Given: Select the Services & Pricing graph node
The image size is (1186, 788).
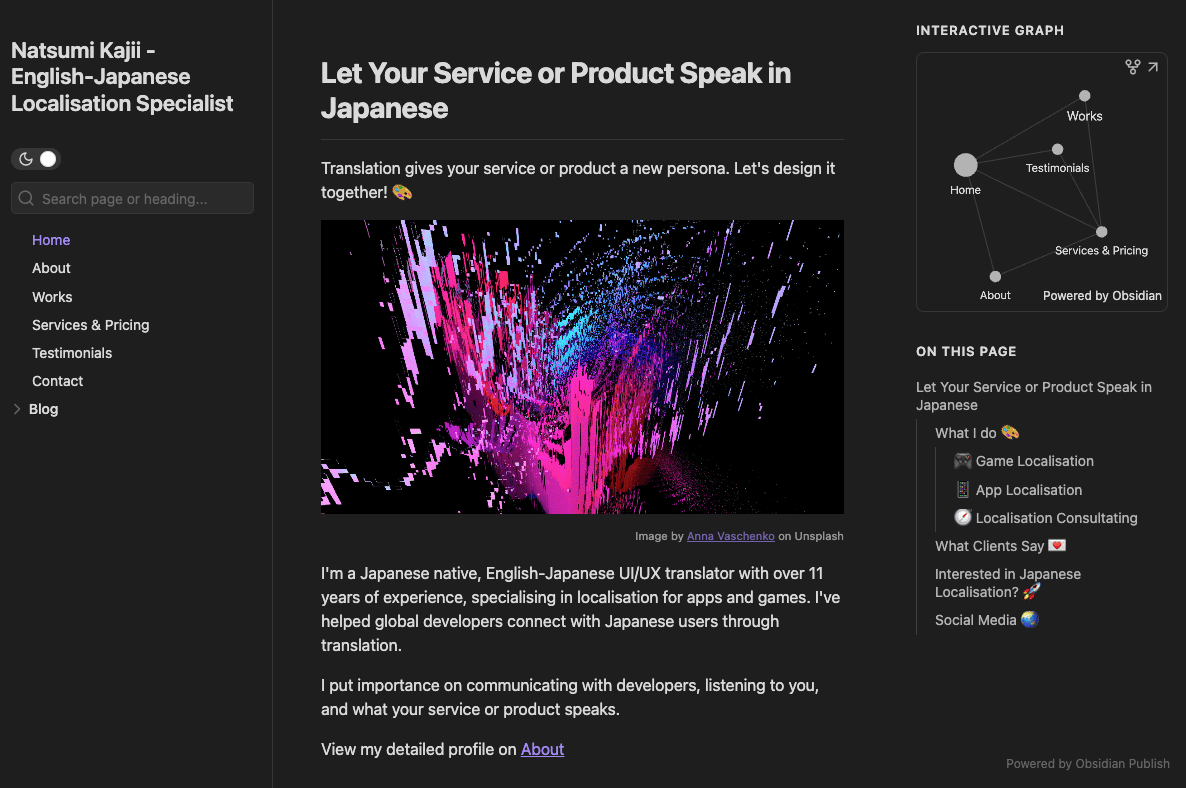Looking at the screenshot, I should click(x=1101, y=232).
